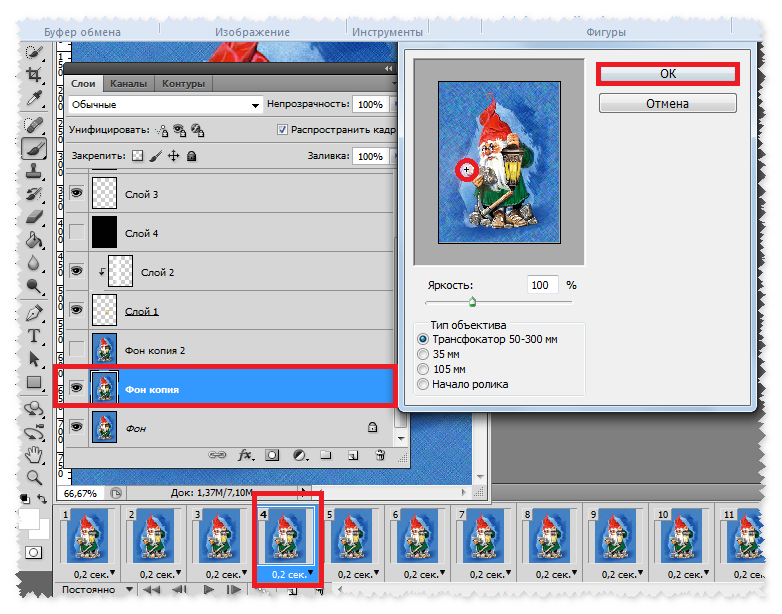Add a layer mask
Viewport: 782px width, 614px height.
[272, 455]
